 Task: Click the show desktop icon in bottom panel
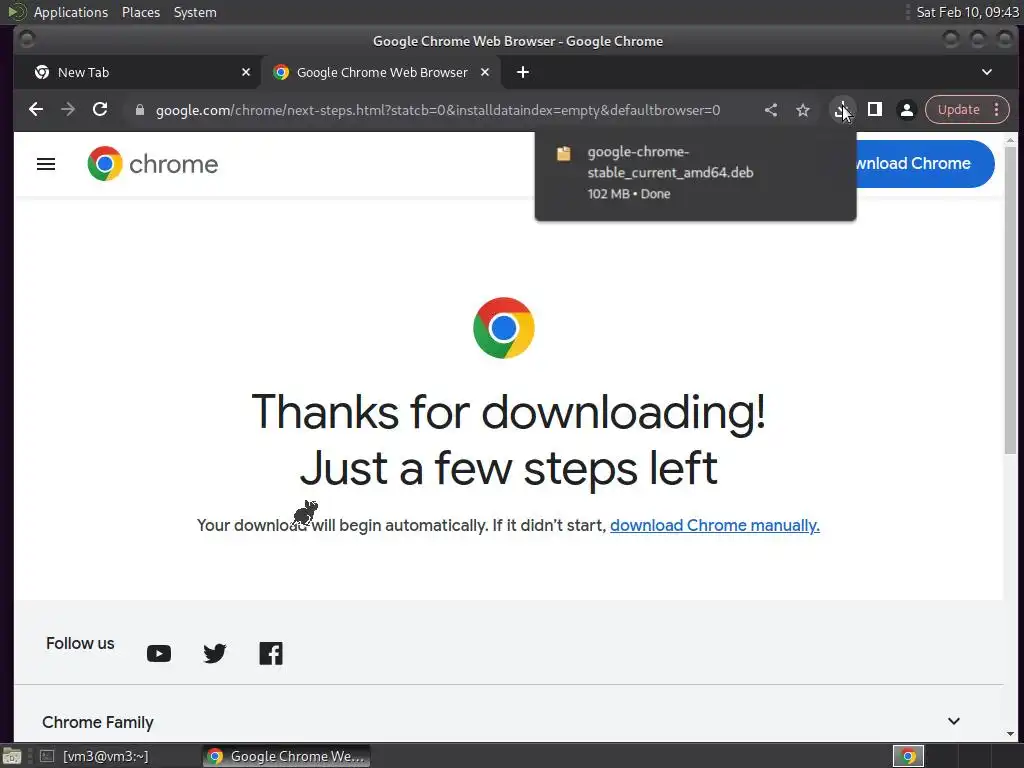click(x=12, y=756)
